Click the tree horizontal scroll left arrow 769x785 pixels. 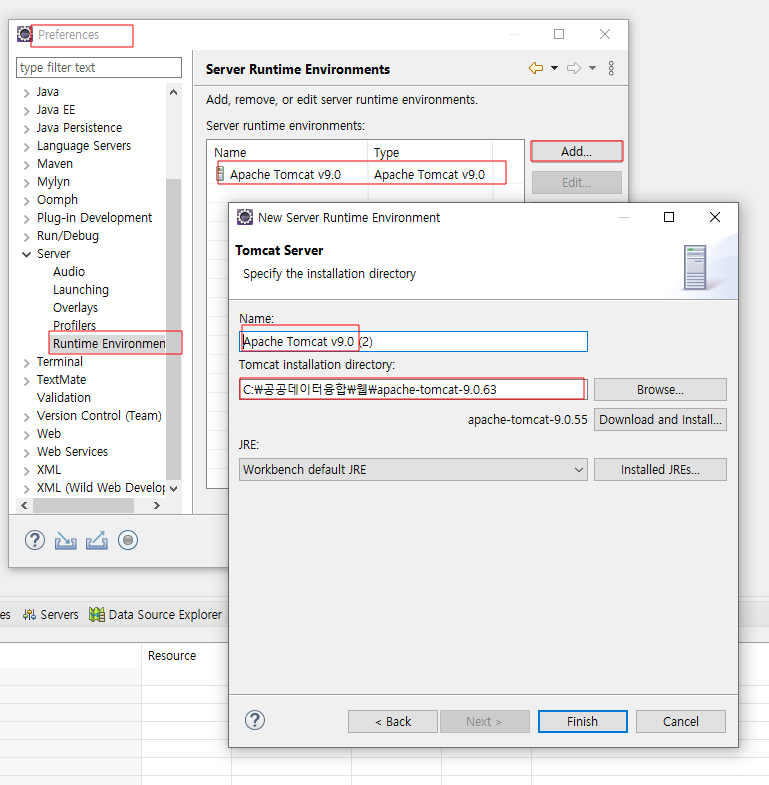[x=24, y=506]
